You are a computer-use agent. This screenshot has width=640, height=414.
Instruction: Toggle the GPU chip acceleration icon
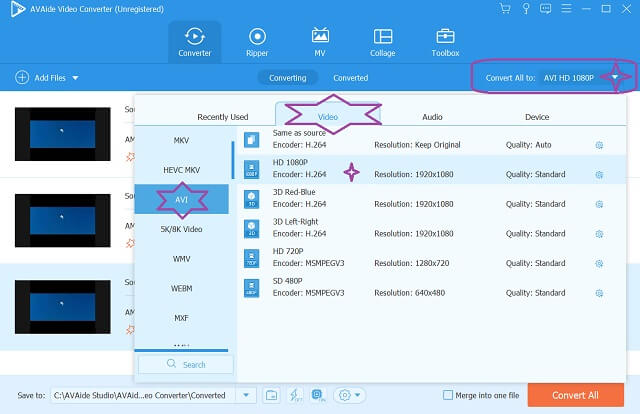(318, 395)
